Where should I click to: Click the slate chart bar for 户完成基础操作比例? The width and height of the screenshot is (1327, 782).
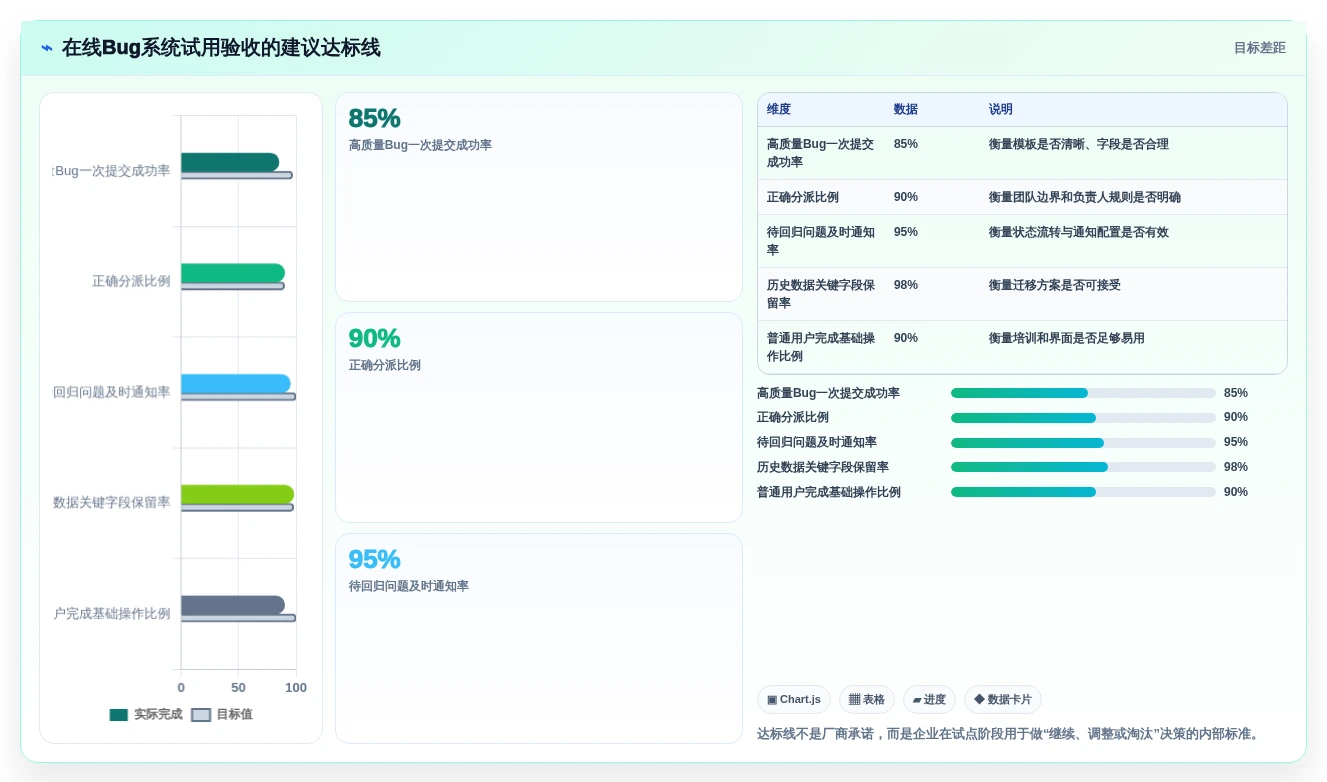(x=233, y=605)
